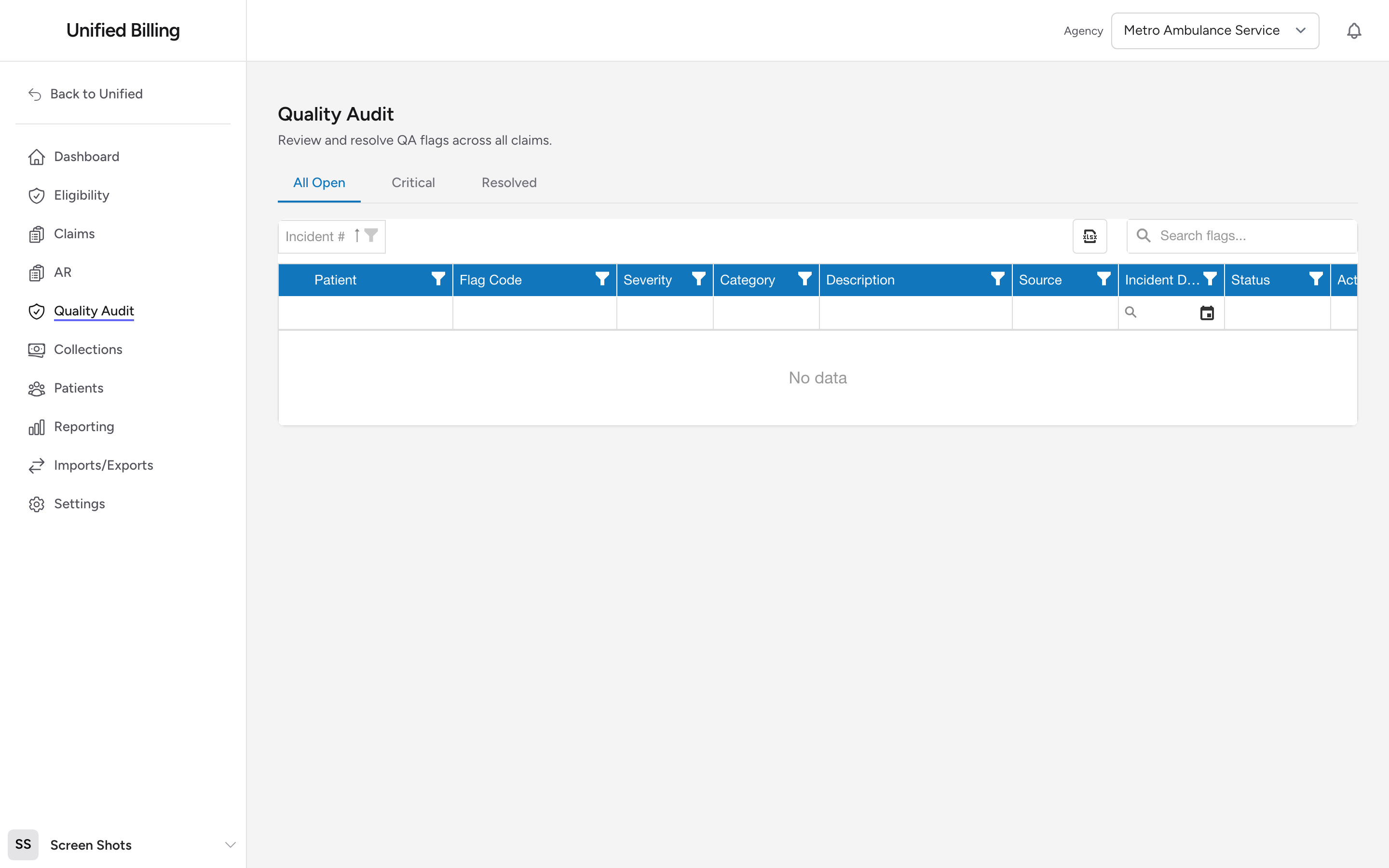Click the Patient filter row cell
The width and height of the screenshot is (1389, 868).
pyautogui.click(x=366, y=313)
